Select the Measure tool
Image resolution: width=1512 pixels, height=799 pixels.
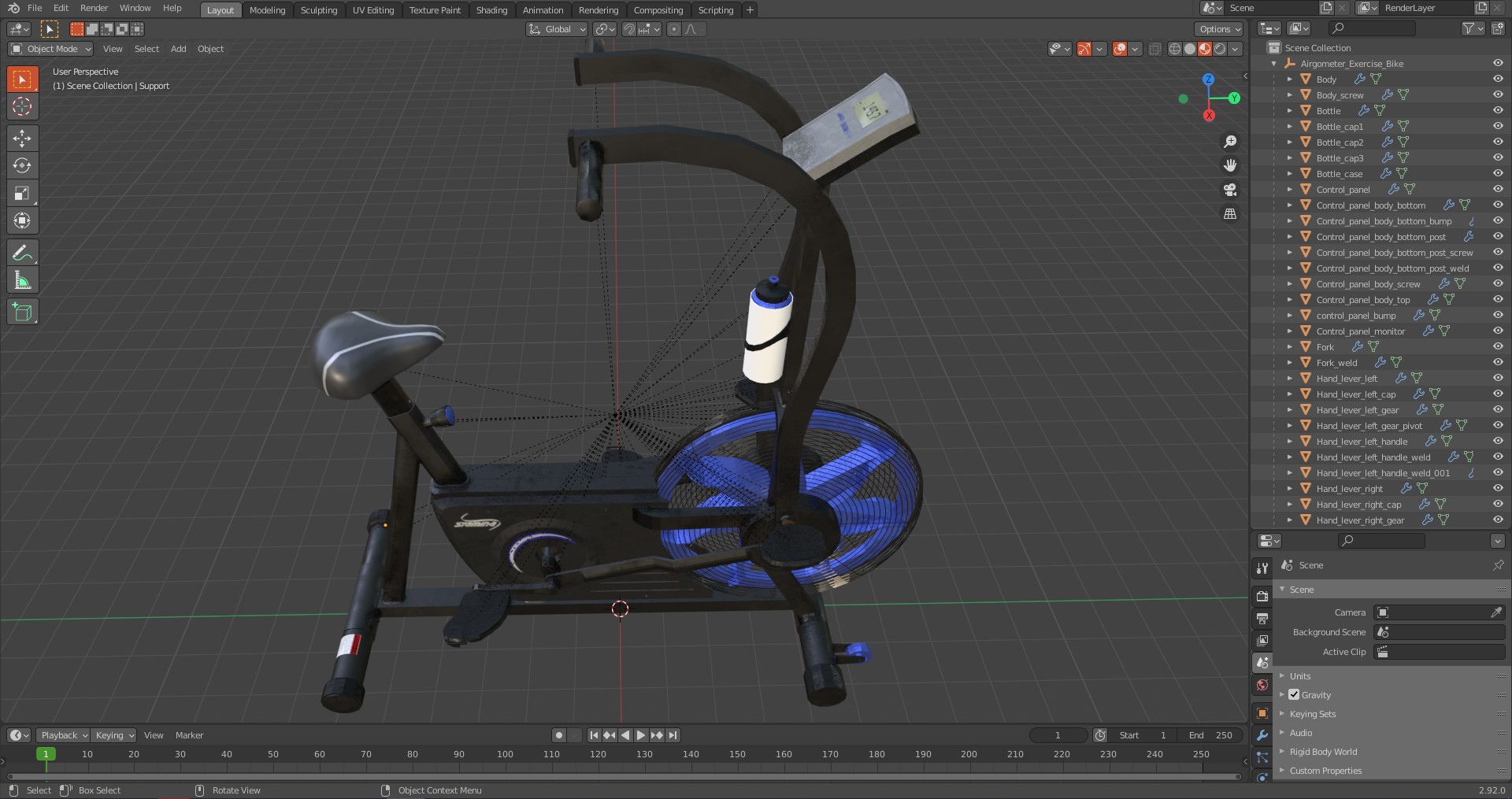coord(22,280)
